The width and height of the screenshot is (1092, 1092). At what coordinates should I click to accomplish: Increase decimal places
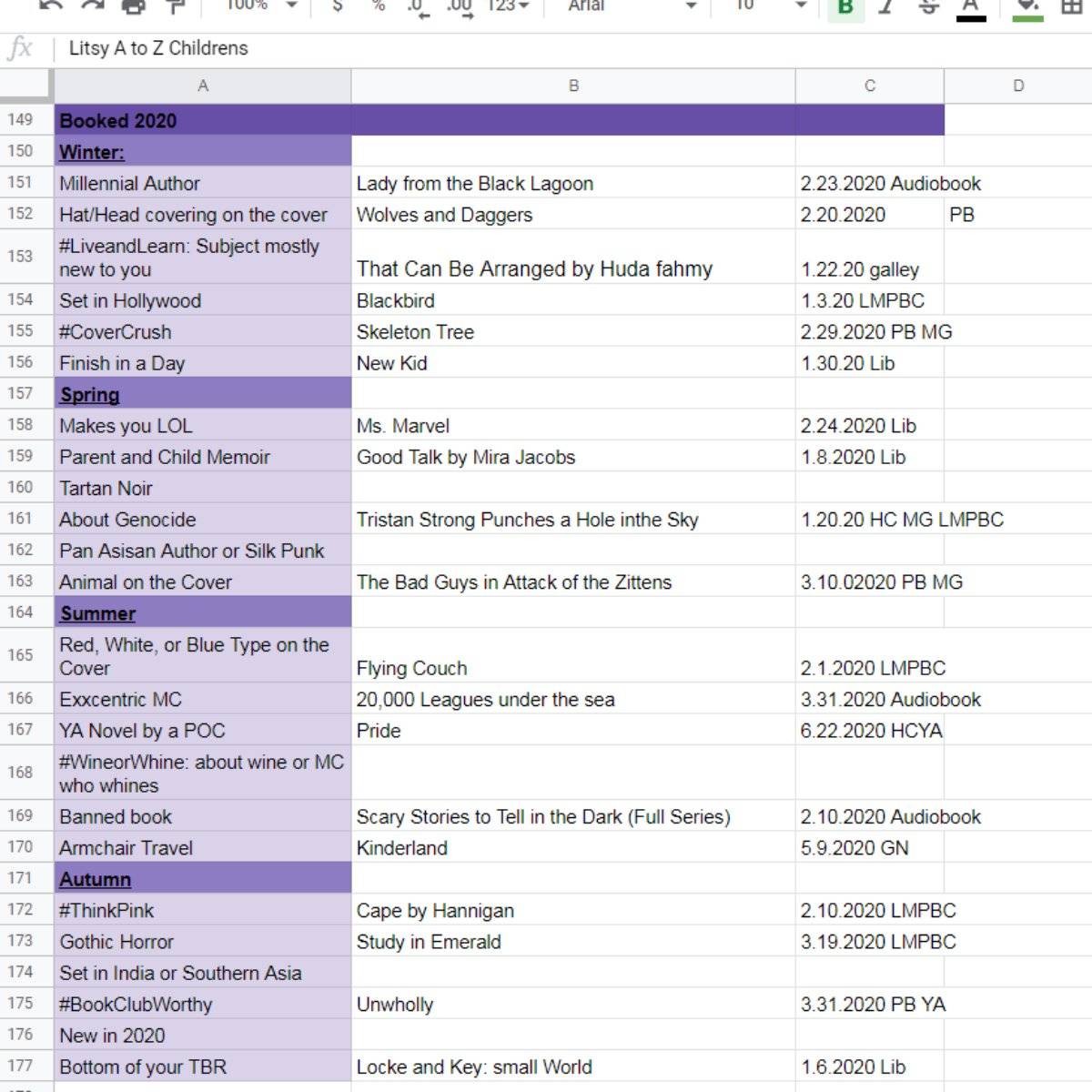pyautogui.click(x=460, y=7)
